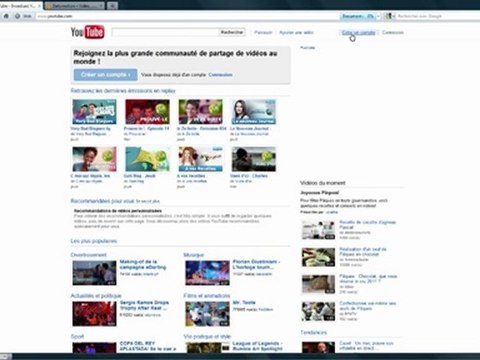Open the Tendances section heading
Screen dimensions: 480x360
pos(314,332)
